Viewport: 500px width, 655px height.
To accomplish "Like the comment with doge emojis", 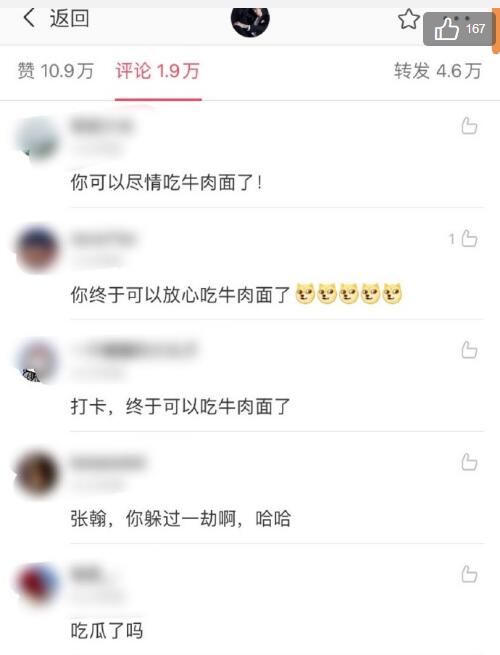I will (469, 239).
